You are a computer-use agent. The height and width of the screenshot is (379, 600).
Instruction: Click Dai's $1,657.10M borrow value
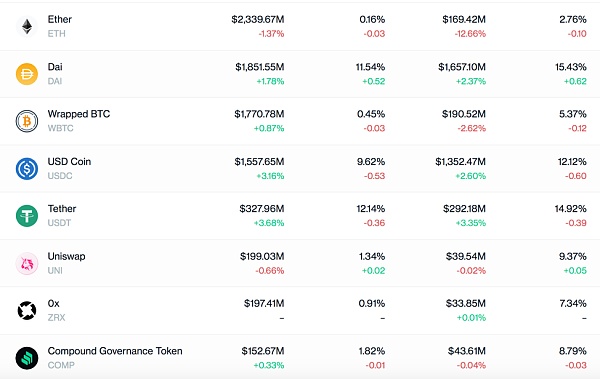click(462, 67)
